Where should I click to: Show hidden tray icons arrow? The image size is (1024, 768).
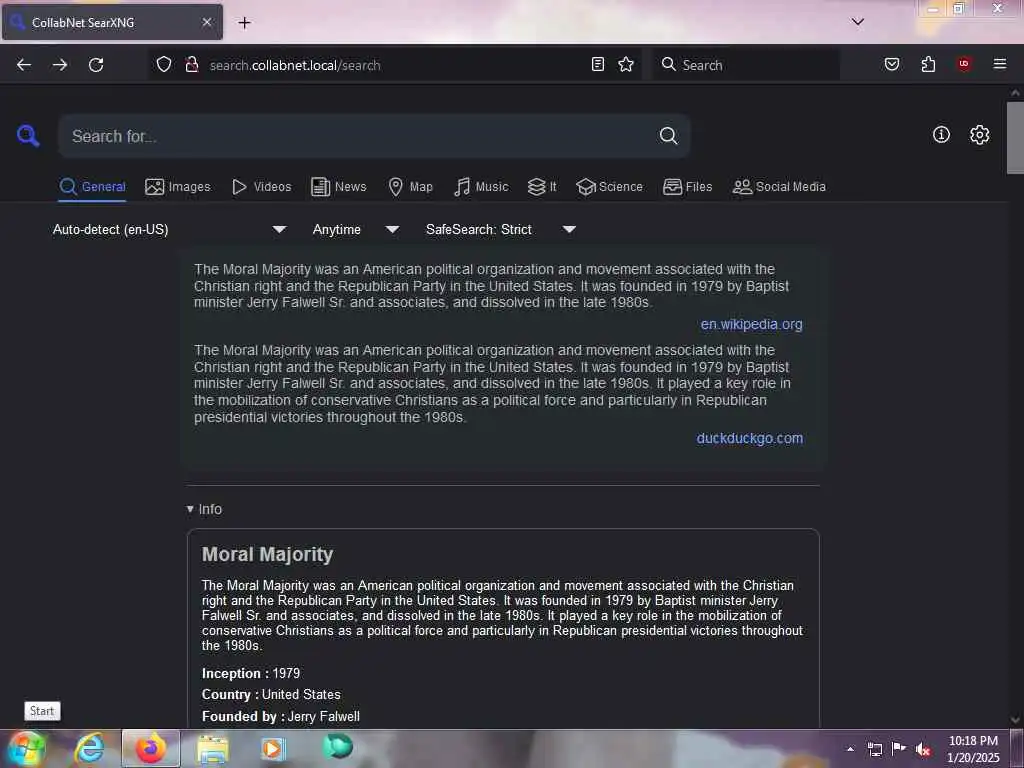coord(850,749)
